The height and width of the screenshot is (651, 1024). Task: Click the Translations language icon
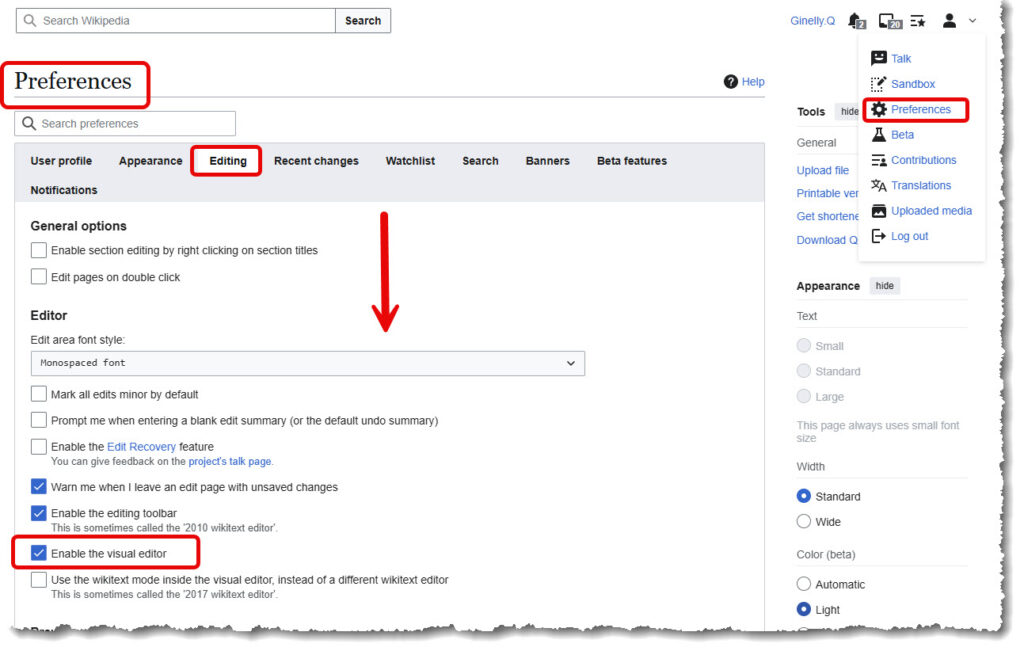tap(878, 185)
